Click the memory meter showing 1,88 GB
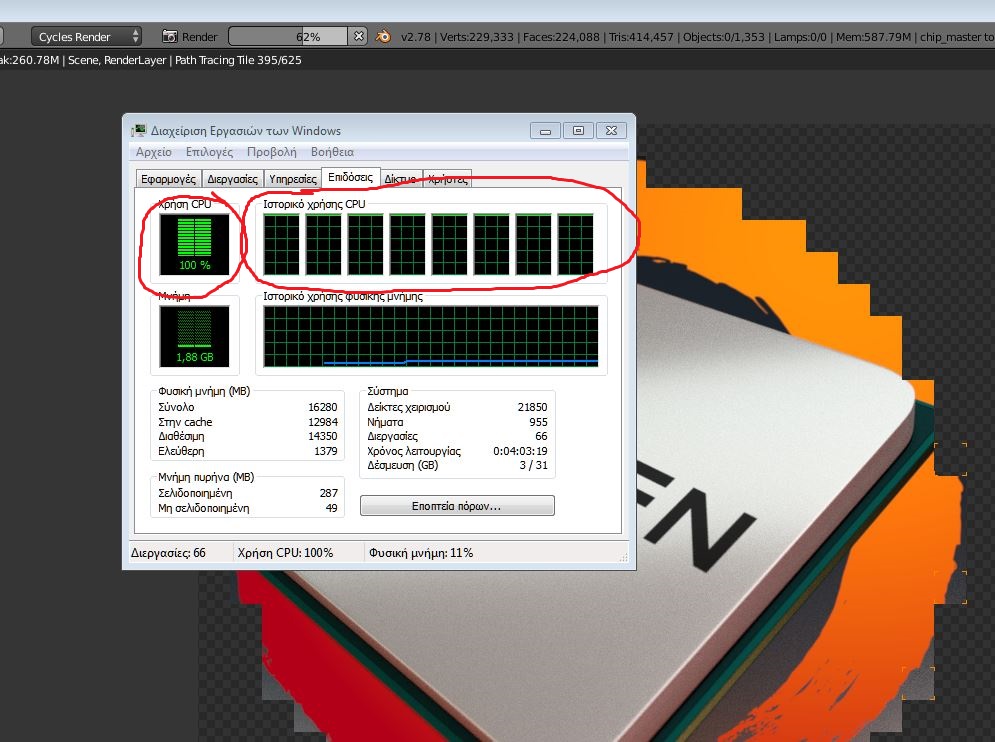The image size is (995, 742). click(194, 336)
